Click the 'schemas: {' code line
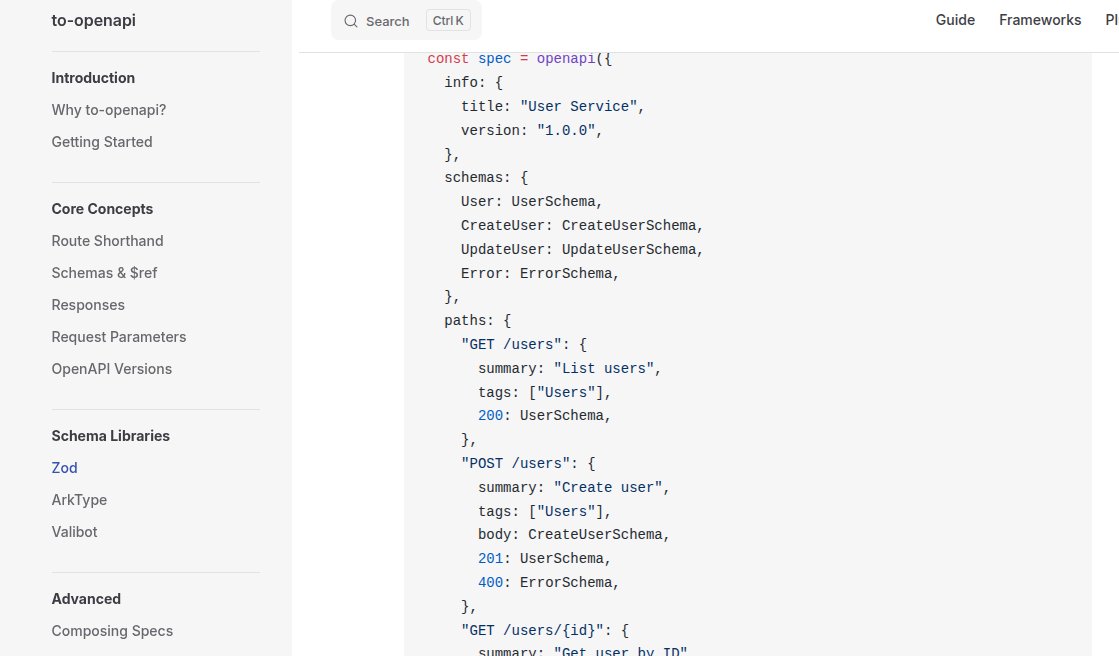1119x656 pixels. (x=486, y=178)
